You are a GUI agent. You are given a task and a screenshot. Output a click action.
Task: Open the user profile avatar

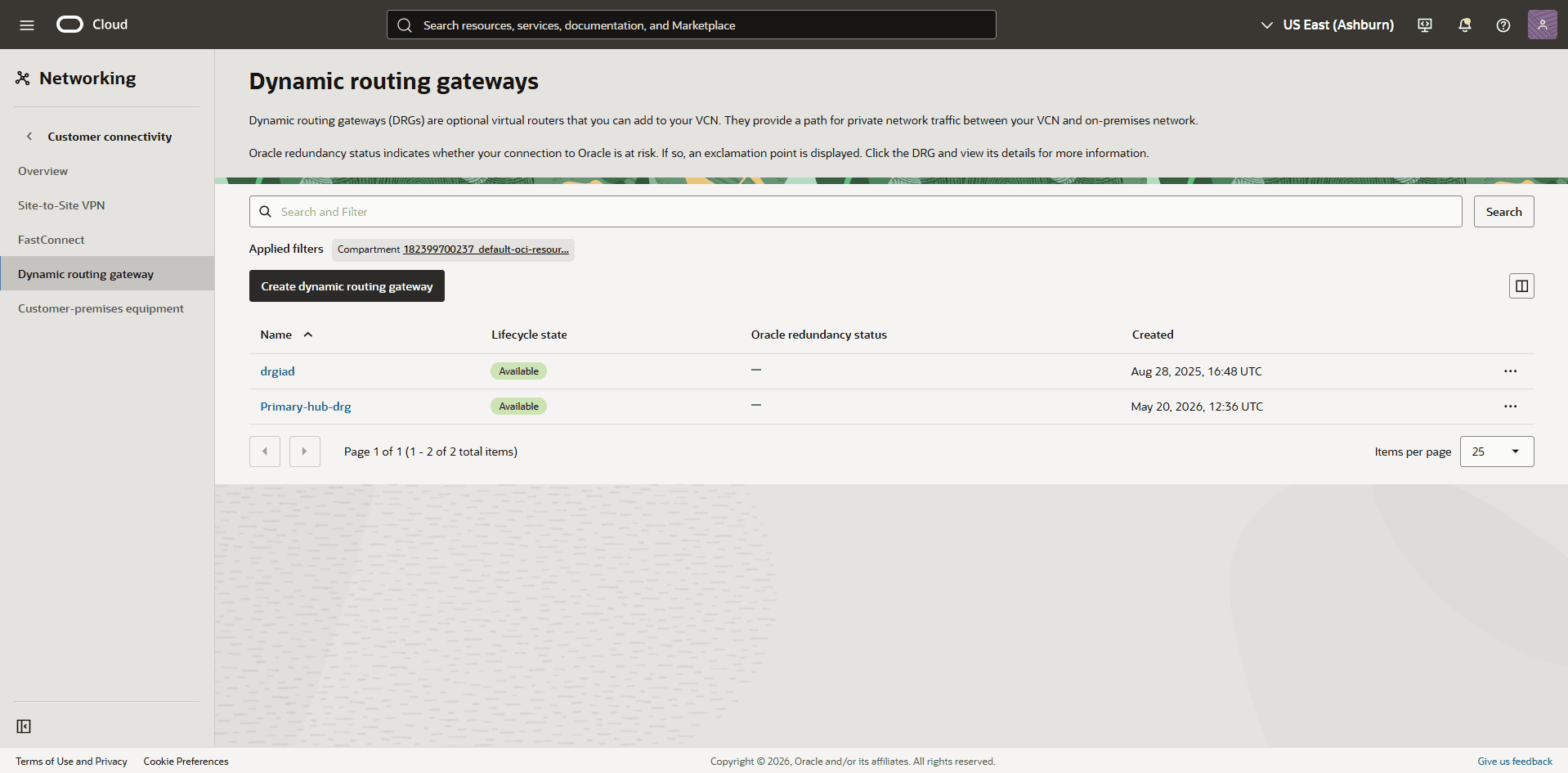[x=1542, y=25]
